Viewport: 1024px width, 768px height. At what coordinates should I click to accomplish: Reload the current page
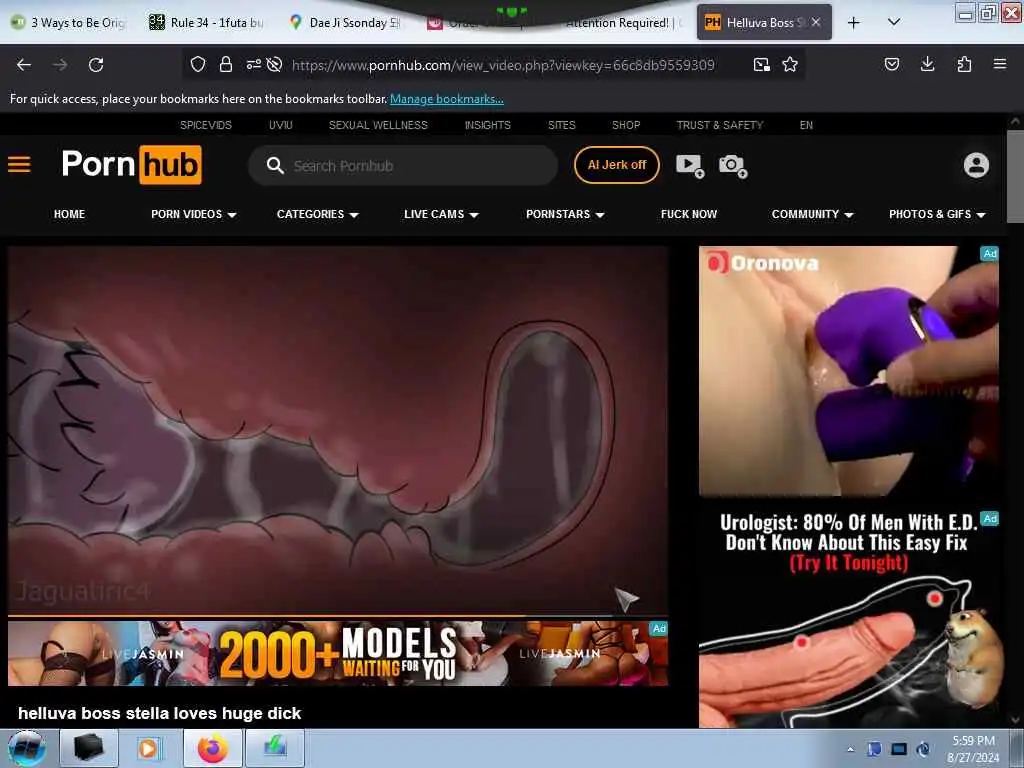[96, 65]
